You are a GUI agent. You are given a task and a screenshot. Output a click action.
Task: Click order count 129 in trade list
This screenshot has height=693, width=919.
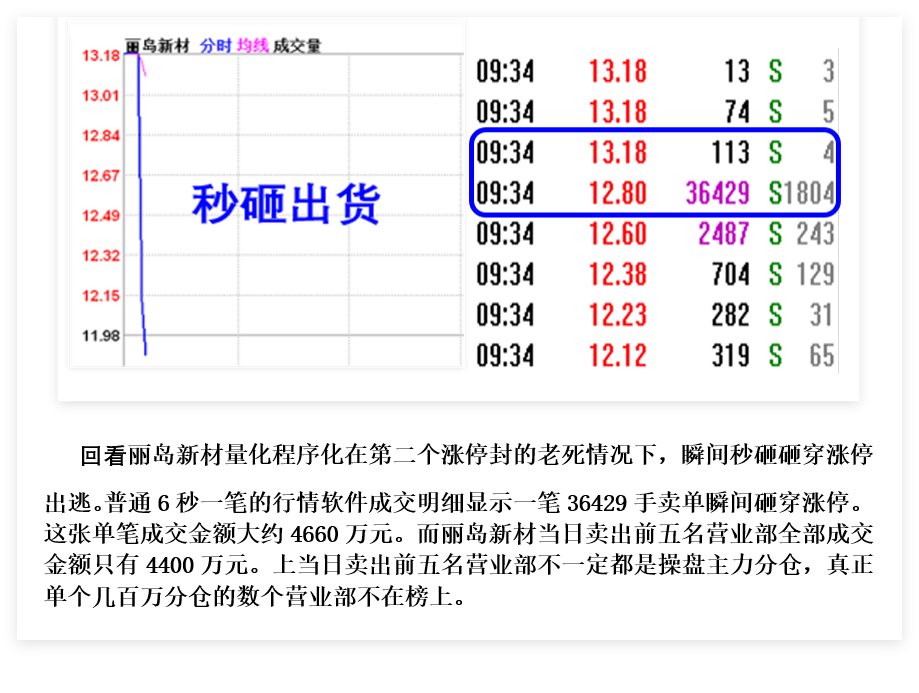815,274
